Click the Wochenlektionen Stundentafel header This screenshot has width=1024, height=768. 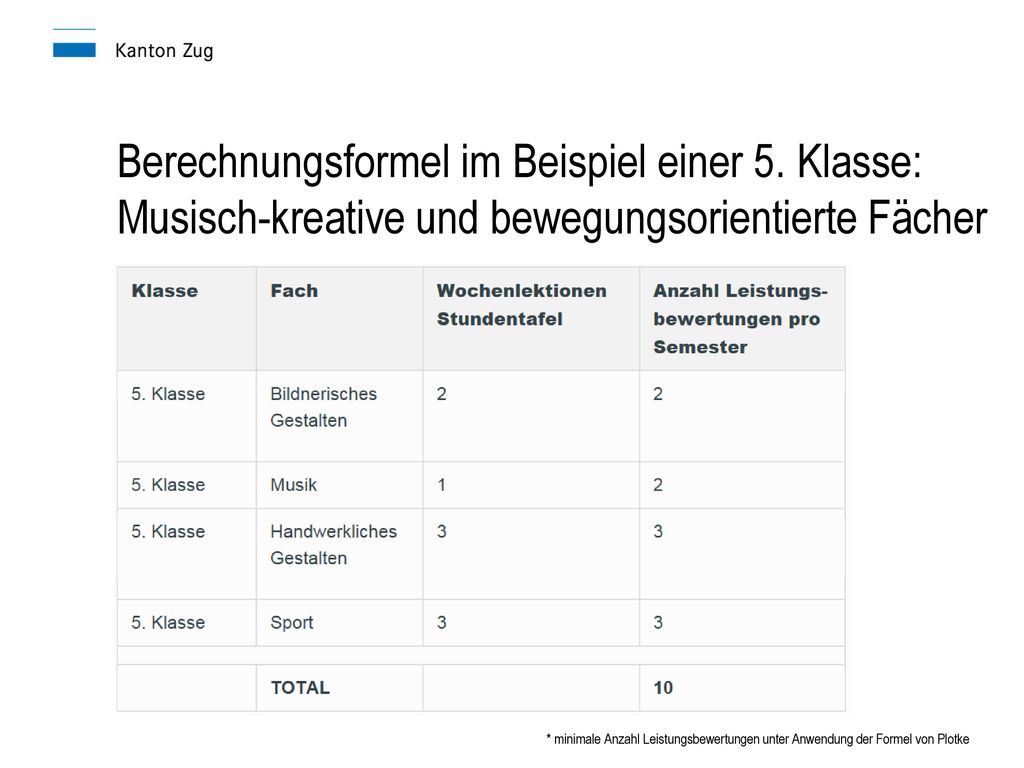[522, 305]
